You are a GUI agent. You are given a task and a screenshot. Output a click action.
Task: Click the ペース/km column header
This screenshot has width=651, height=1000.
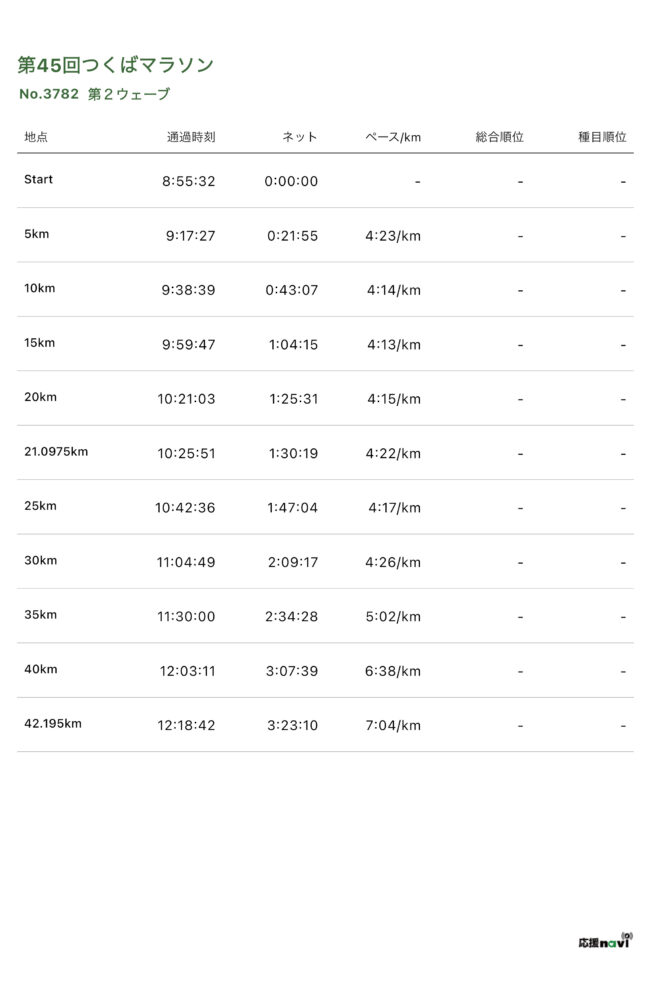coord(392,137)
